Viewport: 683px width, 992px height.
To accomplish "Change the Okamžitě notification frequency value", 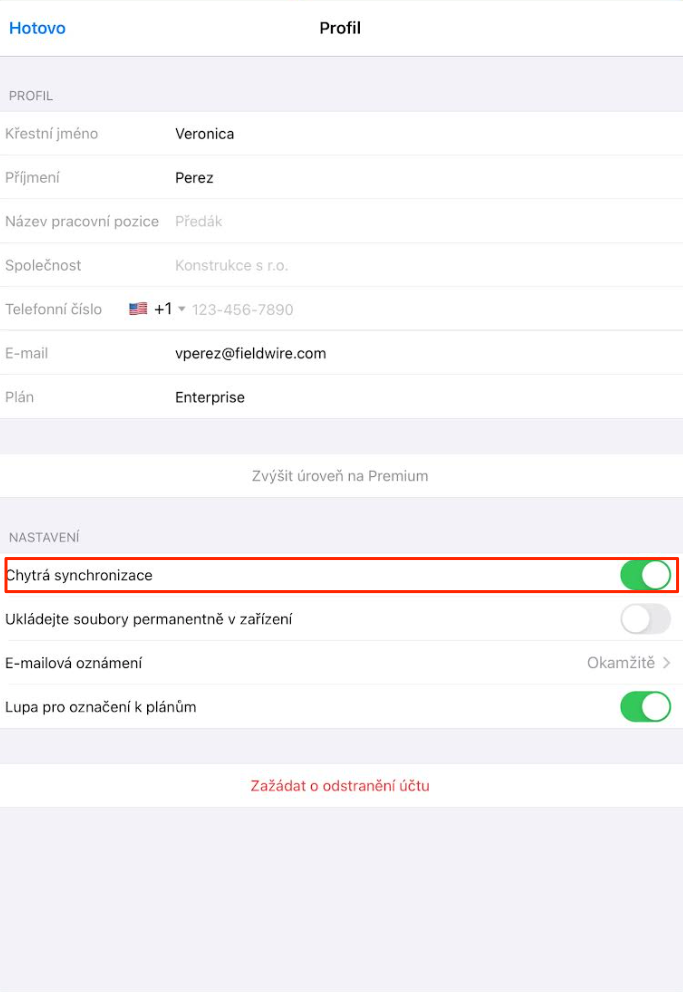I will (620, 663).
